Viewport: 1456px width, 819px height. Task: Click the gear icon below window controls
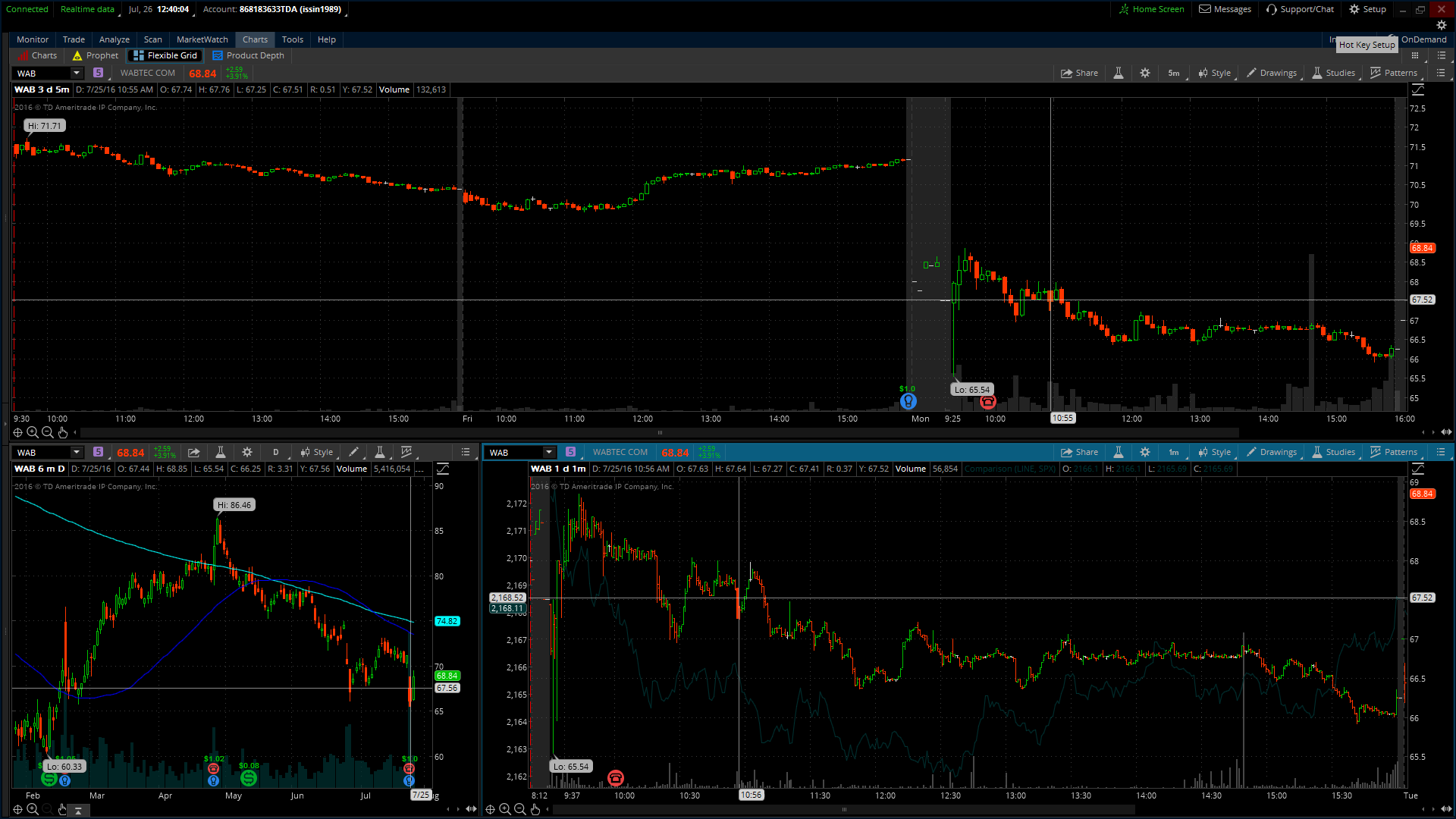click(1441, 25)
